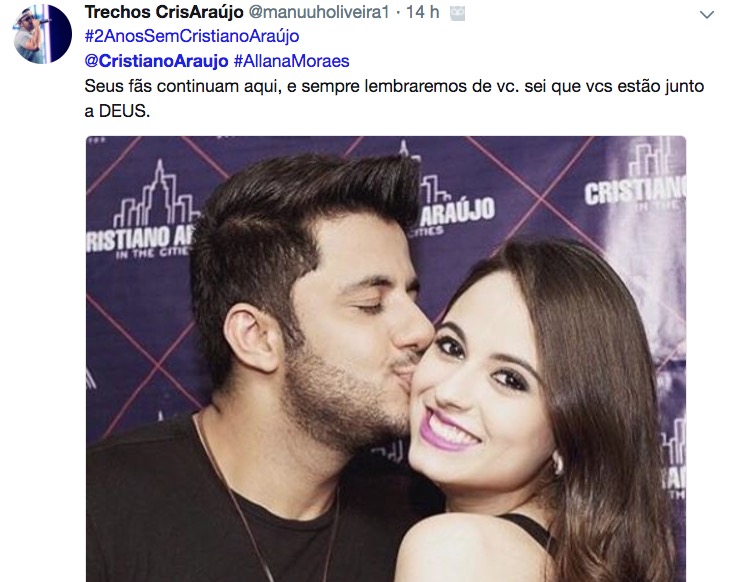
Task: Click the woman's pink lips in photo
Action: pos(446,429)
